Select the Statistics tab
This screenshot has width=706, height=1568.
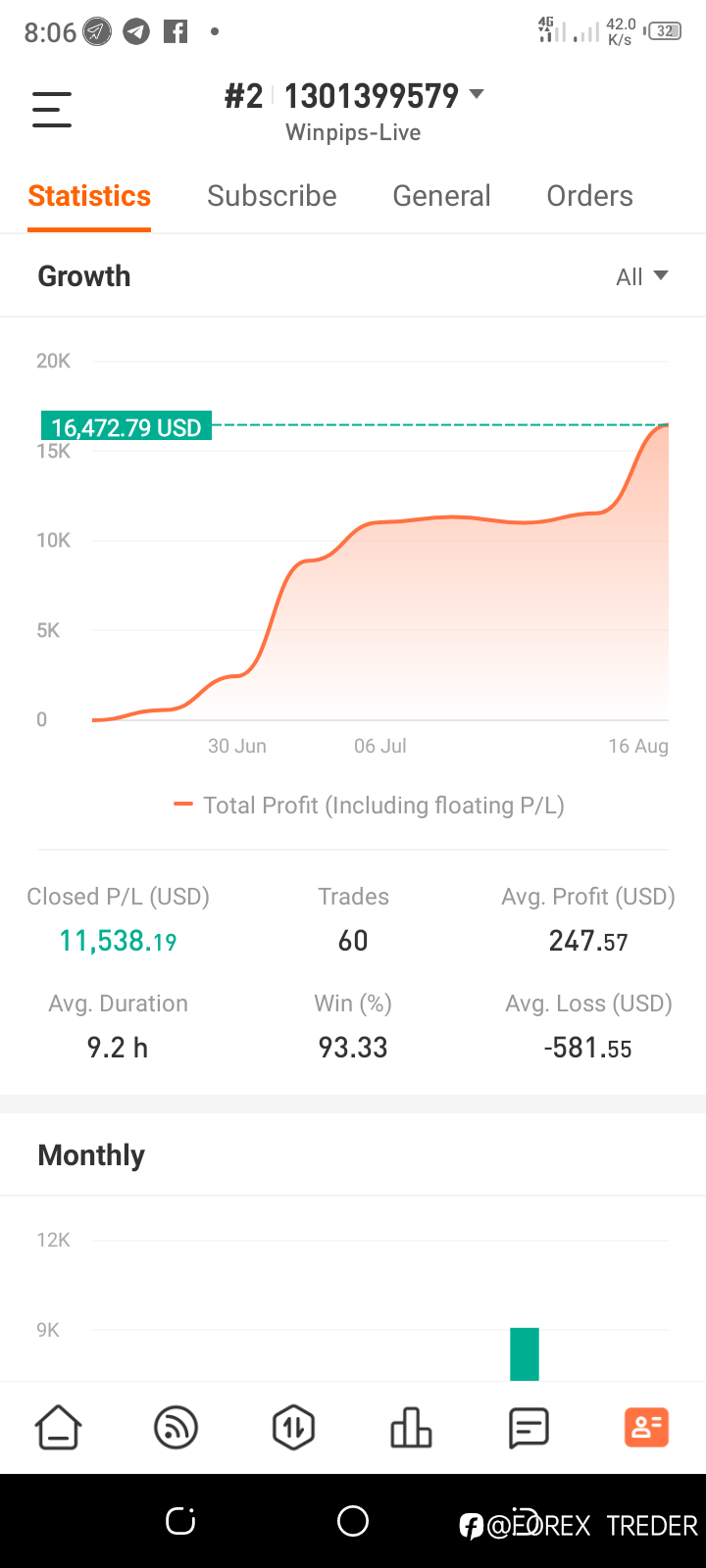pyautogui.click(x=89, y=196)
